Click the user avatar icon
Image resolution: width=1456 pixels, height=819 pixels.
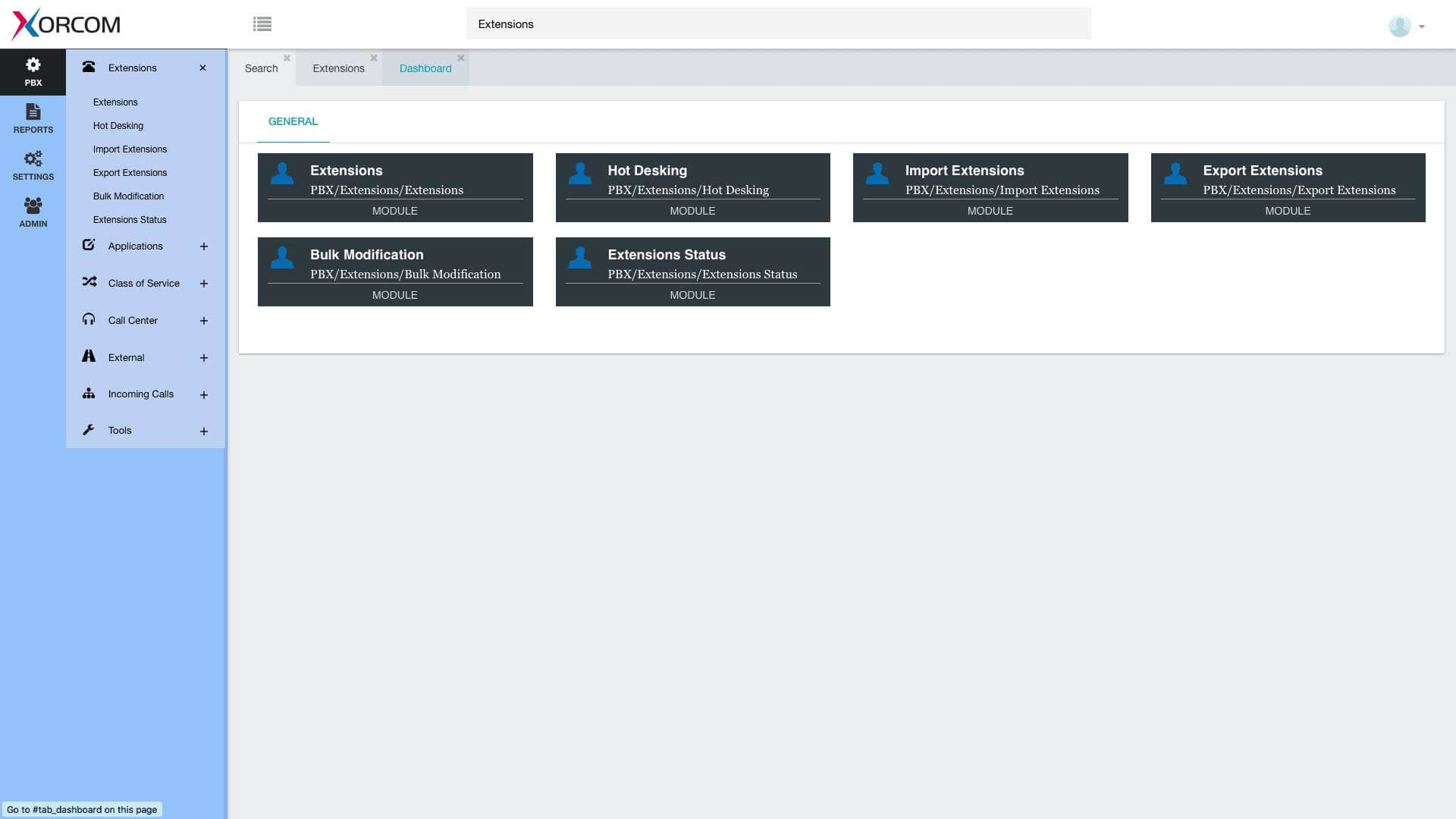pos(1399,26)
